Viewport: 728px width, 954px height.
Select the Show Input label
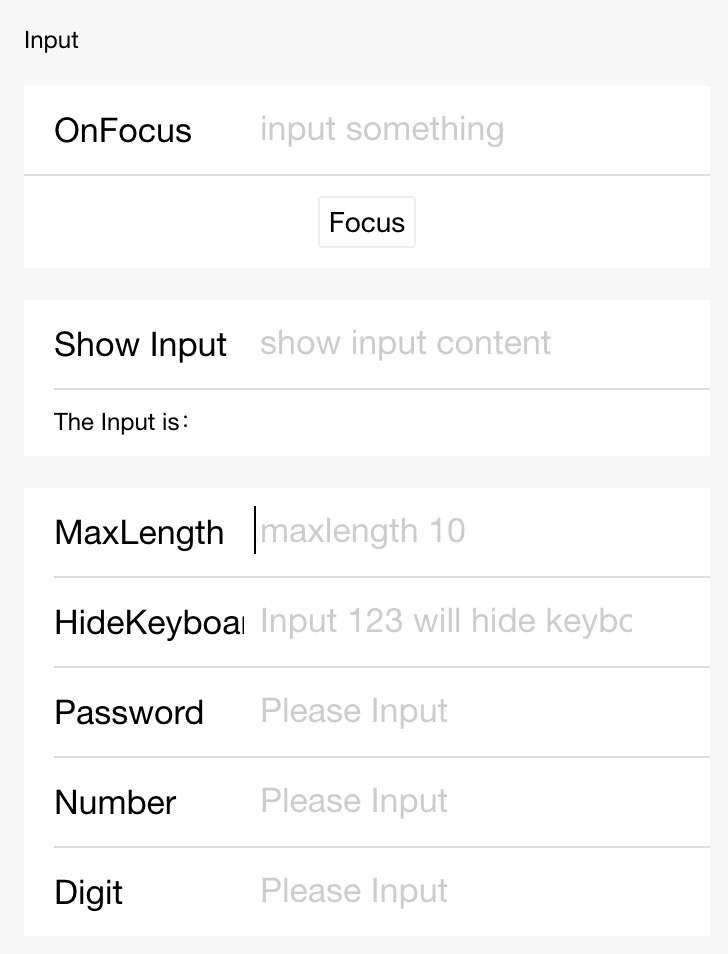(x=140, y=344)
